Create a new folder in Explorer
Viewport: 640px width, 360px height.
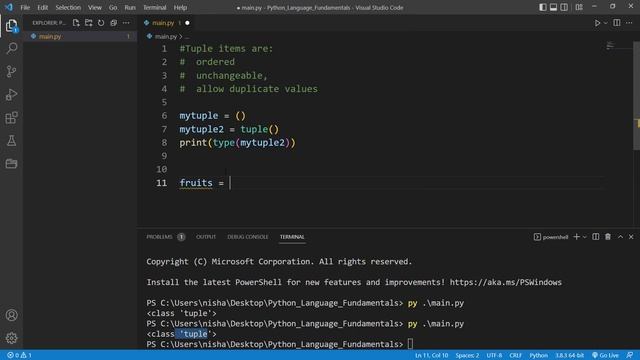point(89,23)
